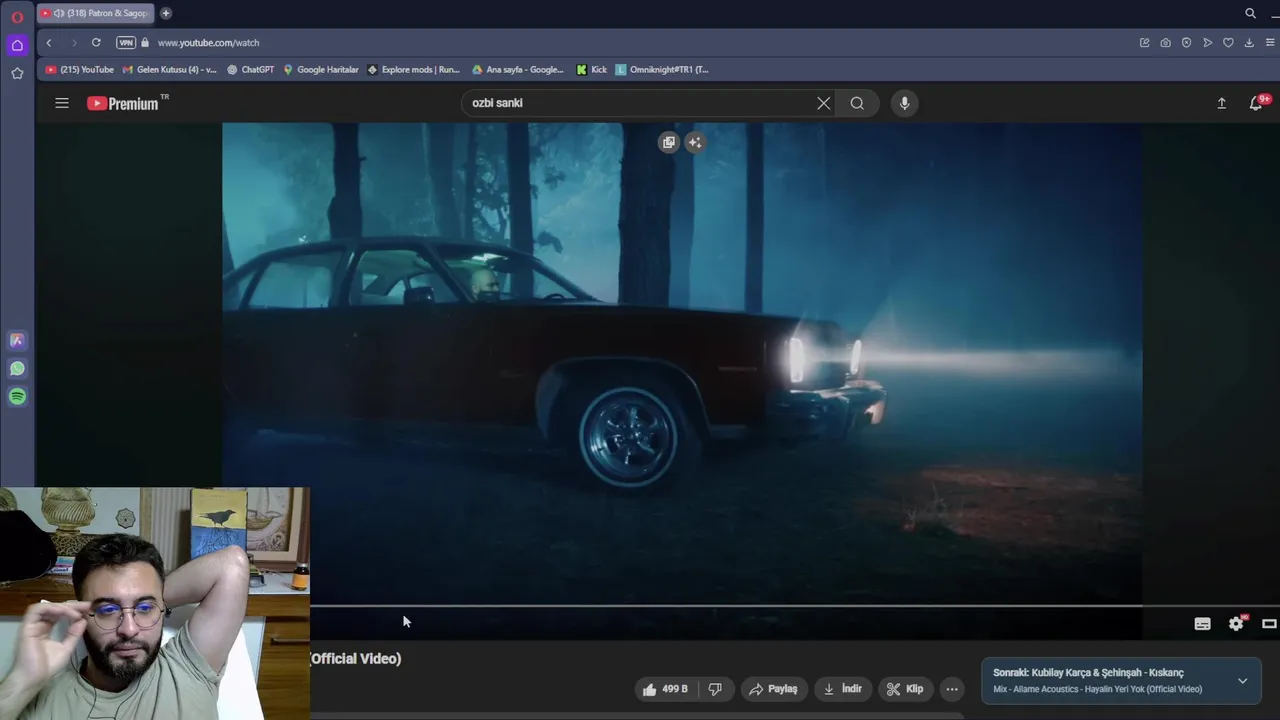Open the Google Haritalar bookmark
Viewport: 1280px width, 720px height.
tap(320, 70)
